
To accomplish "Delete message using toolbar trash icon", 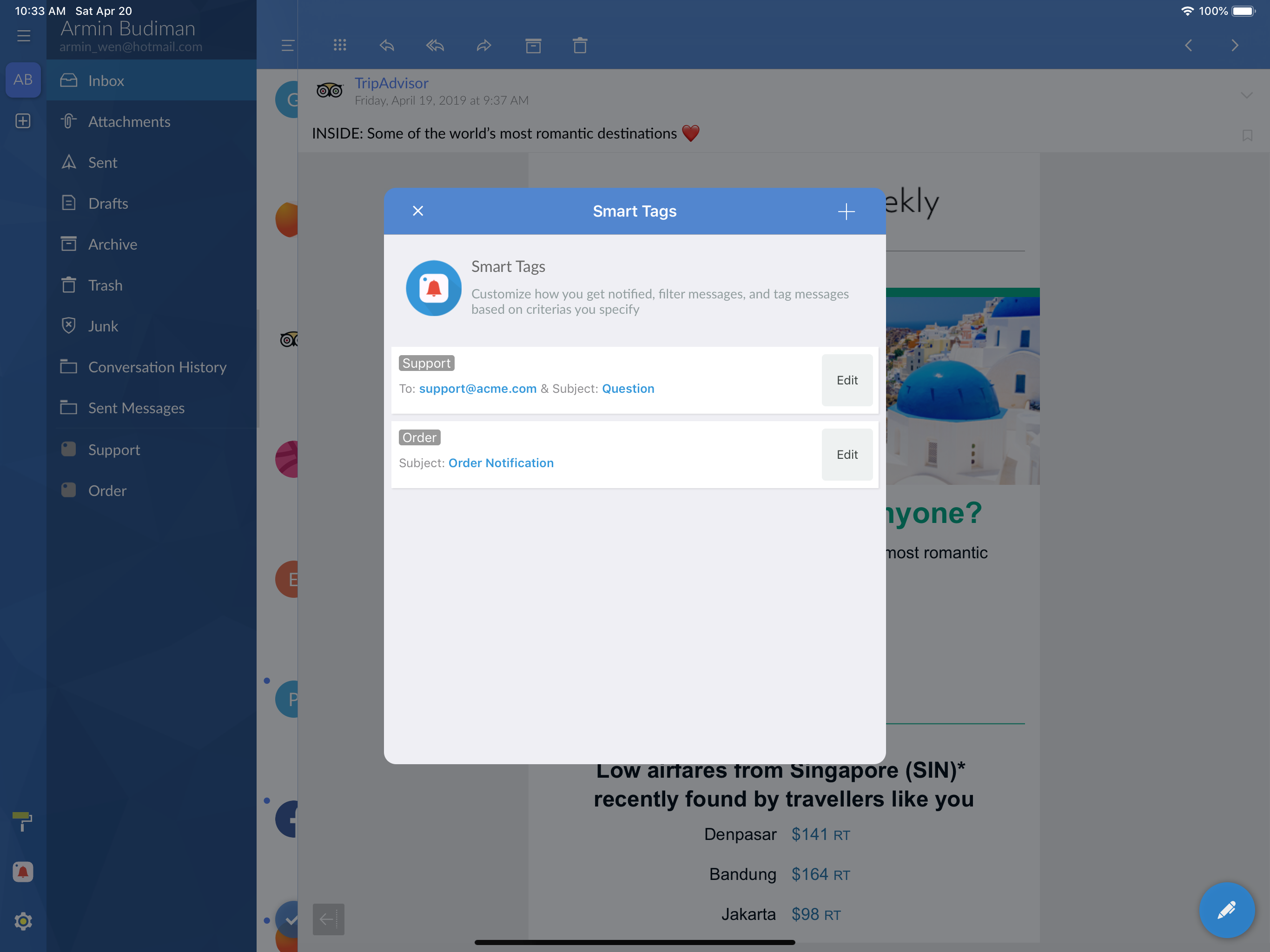I will click(580, 46).
